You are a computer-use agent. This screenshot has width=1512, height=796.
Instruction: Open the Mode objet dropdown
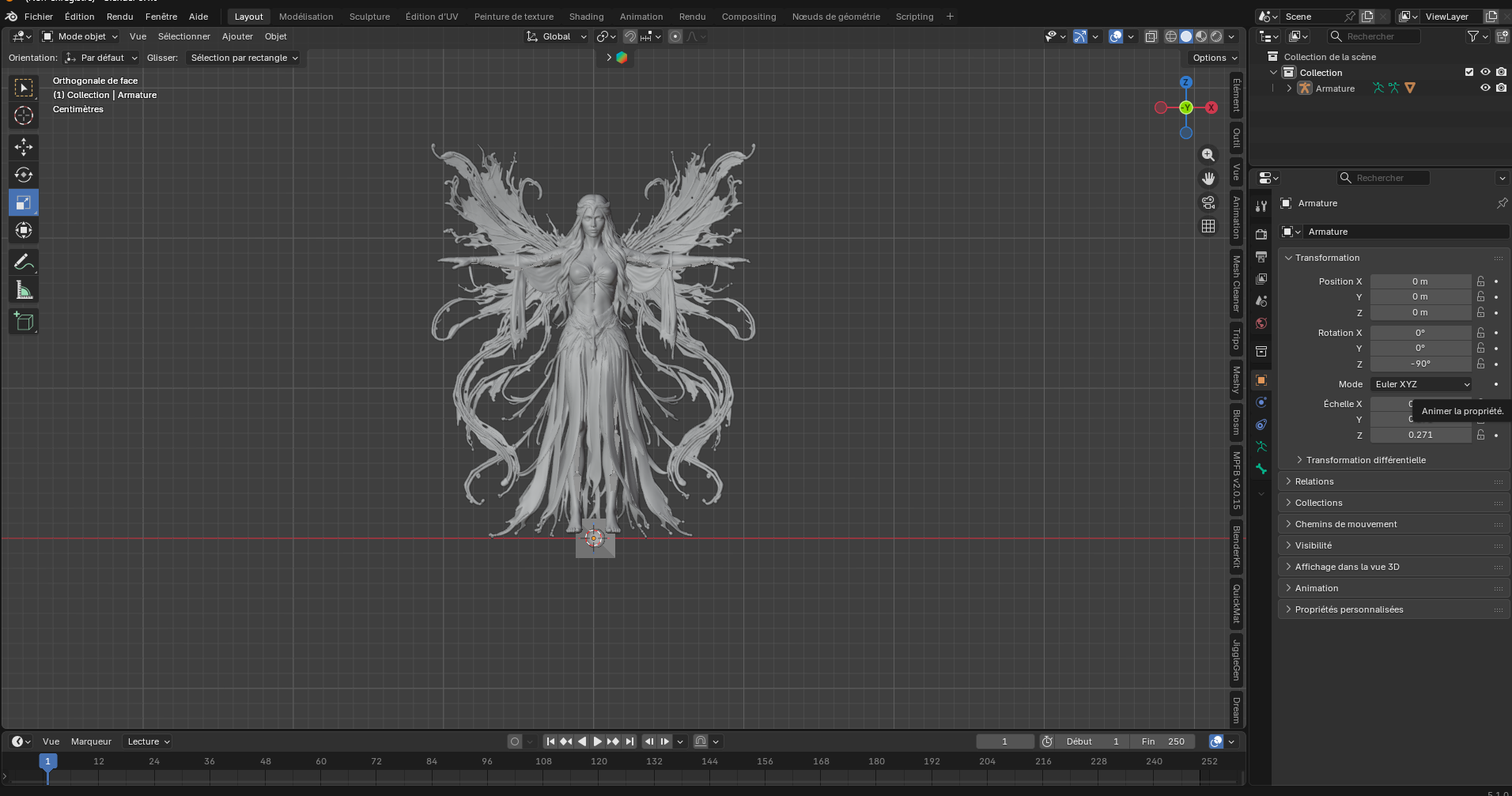click(80, 36)
